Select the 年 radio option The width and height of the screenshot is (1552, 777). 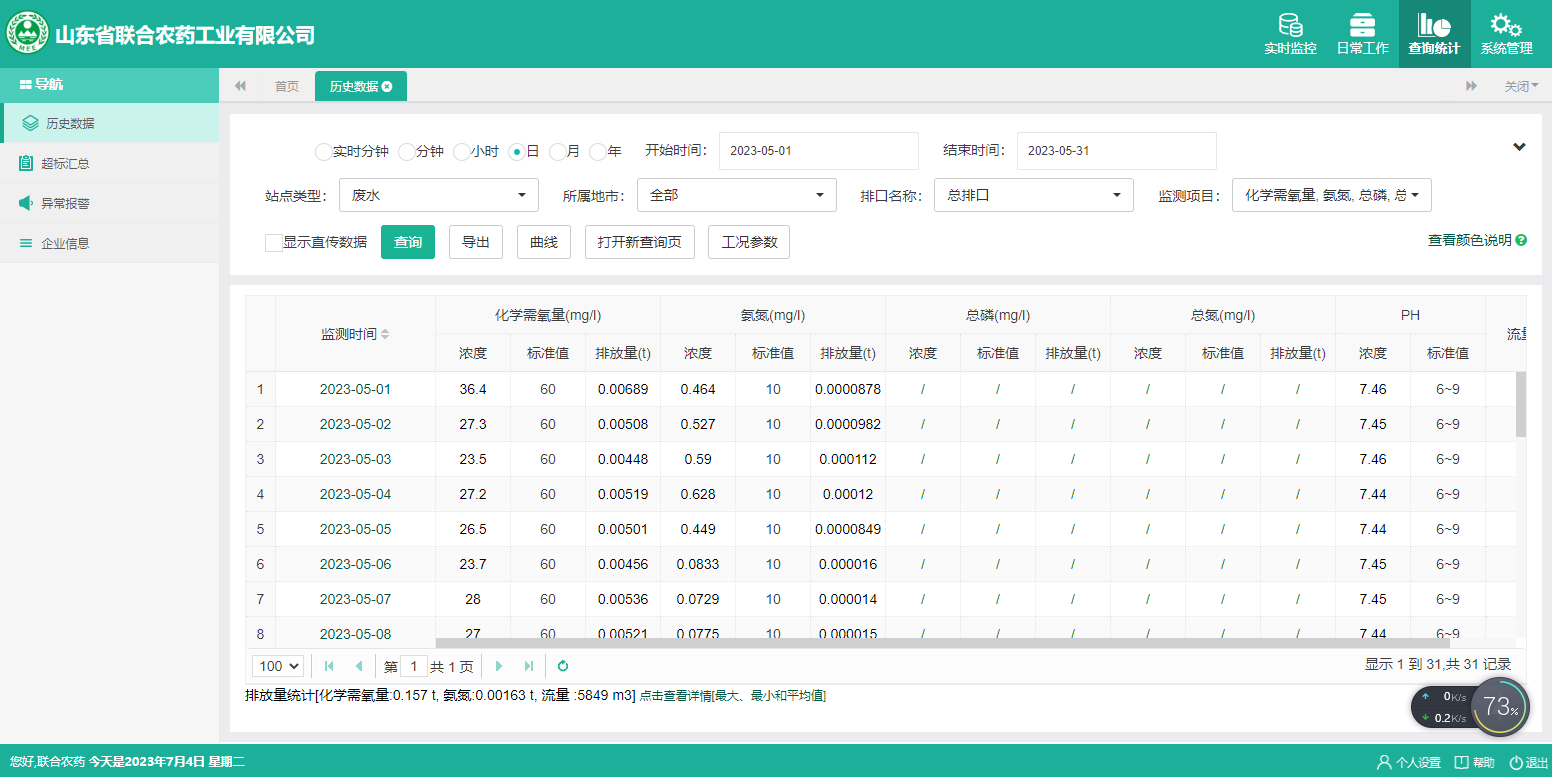pyautogui.click(x=597, y=152)
